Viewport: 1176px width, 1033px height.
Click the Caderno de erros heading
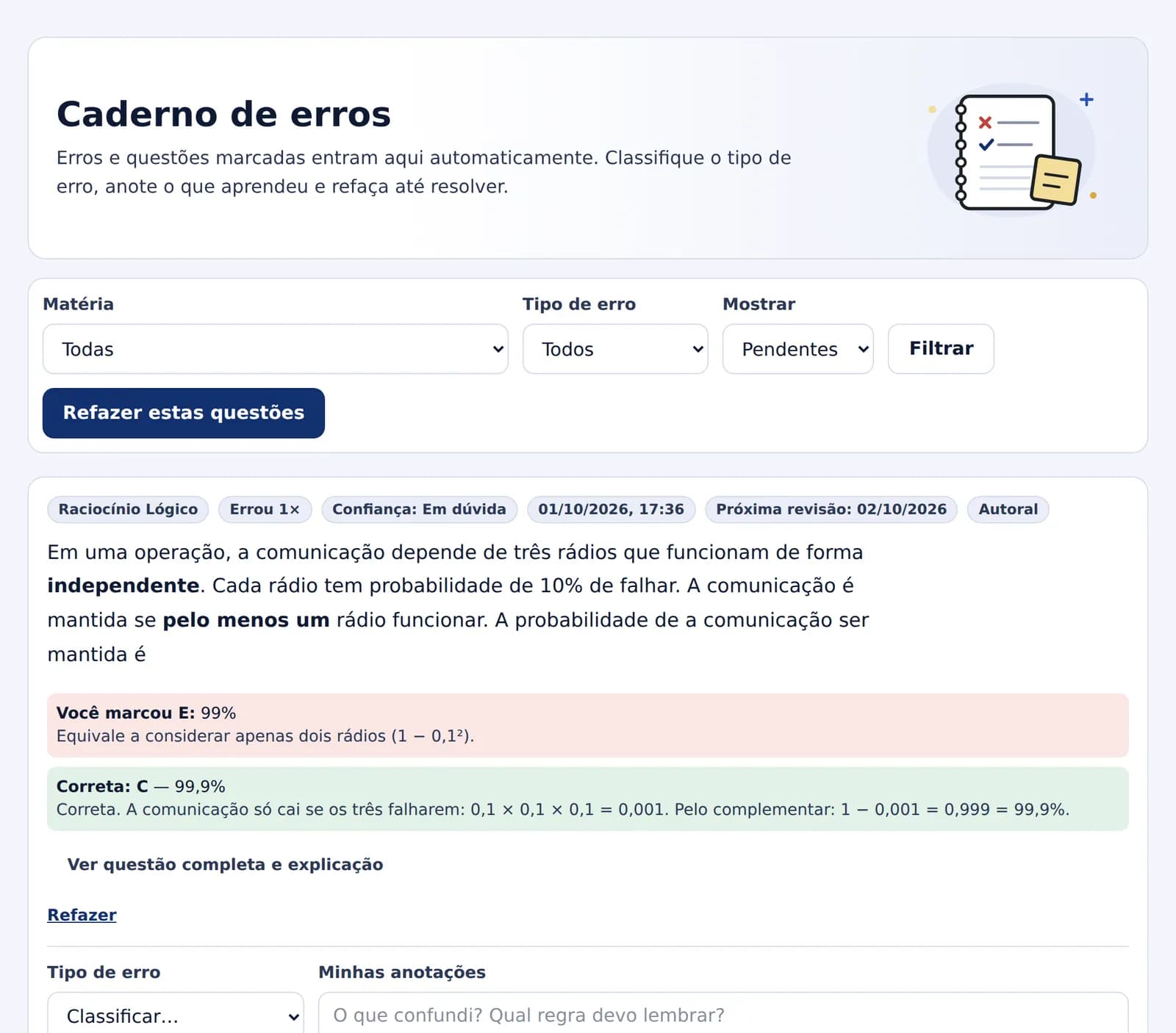click(x=223, y=114)
